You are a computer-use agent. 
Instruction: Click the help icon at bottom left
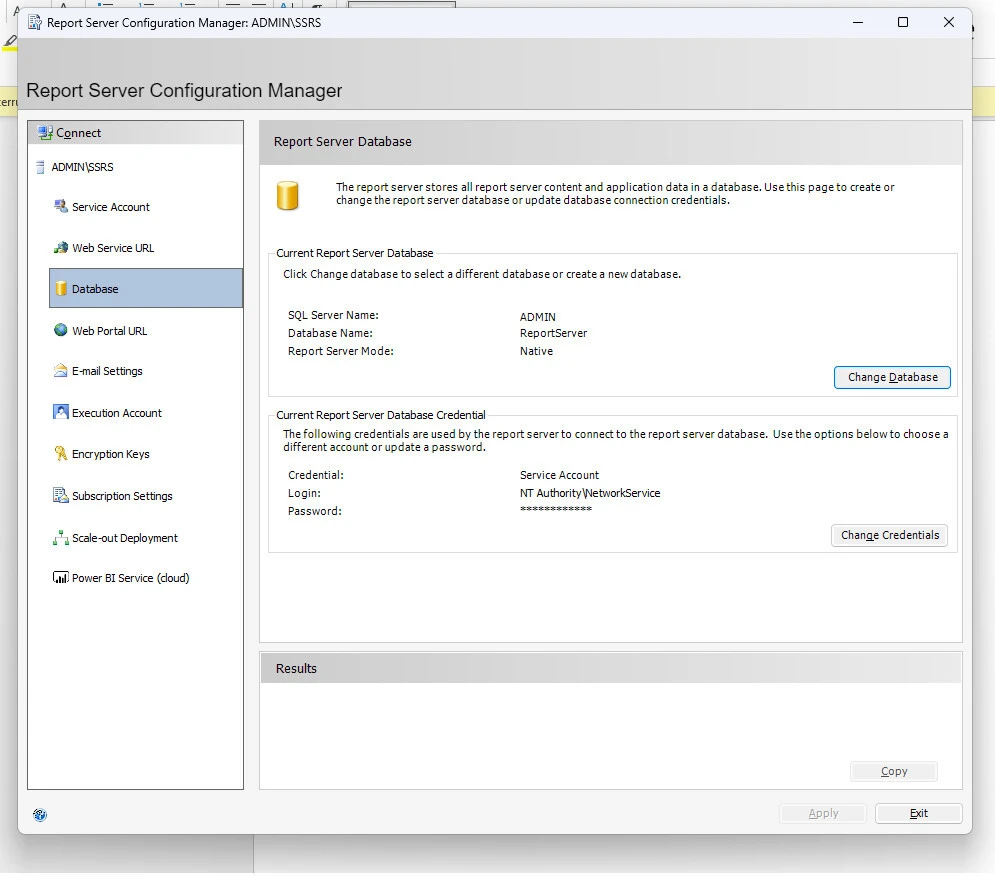(x=40, y=814)
